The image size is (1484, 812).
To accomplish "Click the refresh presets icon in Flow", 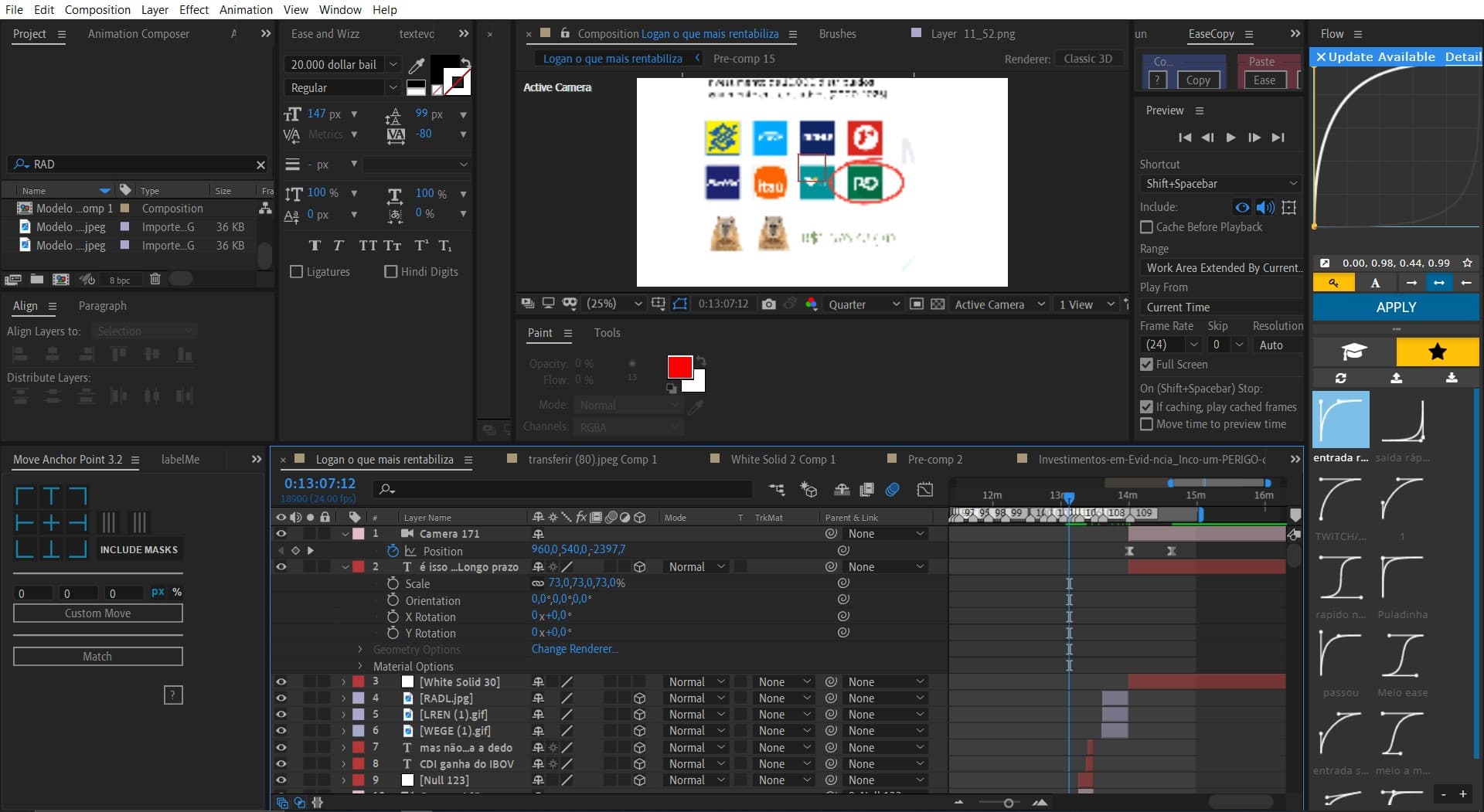I will click(1341, 378).
